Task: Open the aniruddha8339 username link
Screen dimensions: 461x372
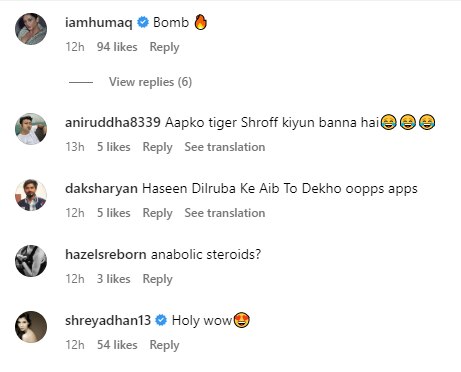Action: point(113,122)
